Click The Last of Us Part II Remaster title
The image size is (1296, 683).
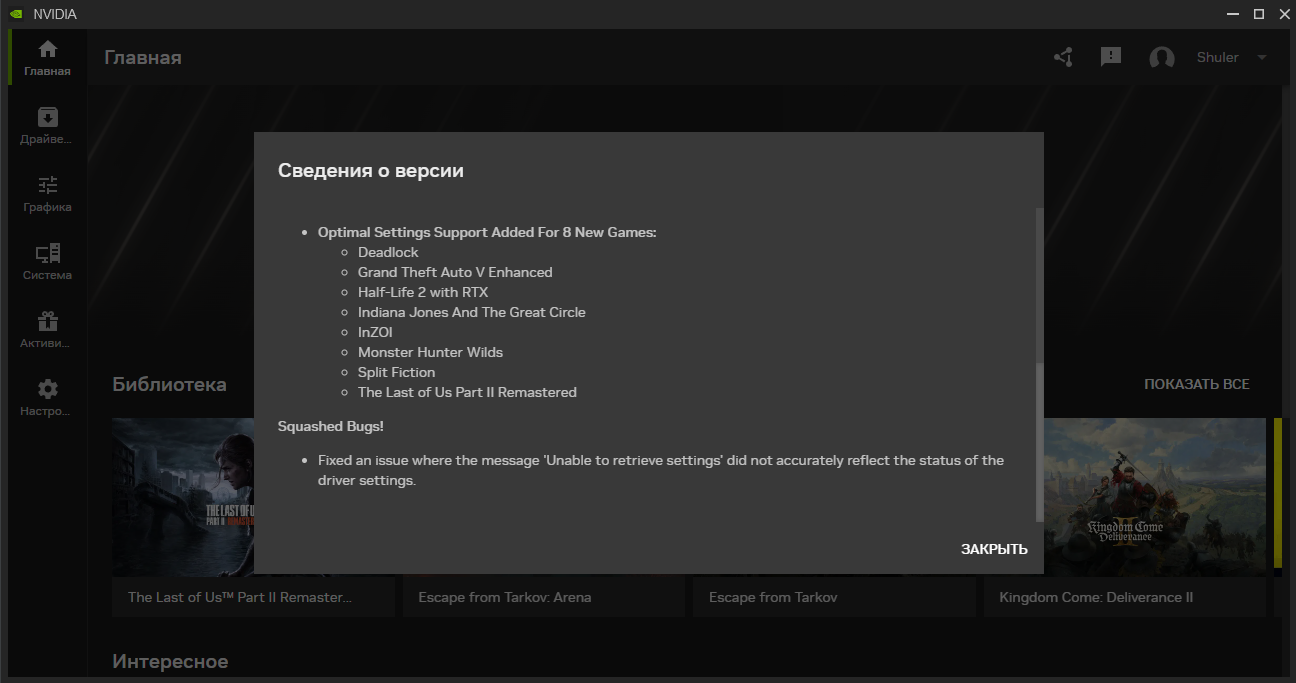tap(240, 597)
